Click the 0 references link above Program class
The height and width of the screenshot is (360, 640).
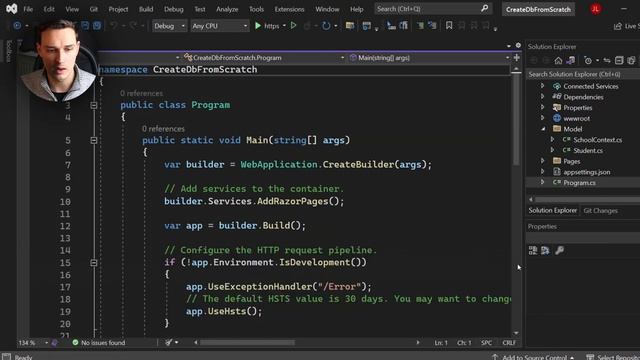[141, 93]
